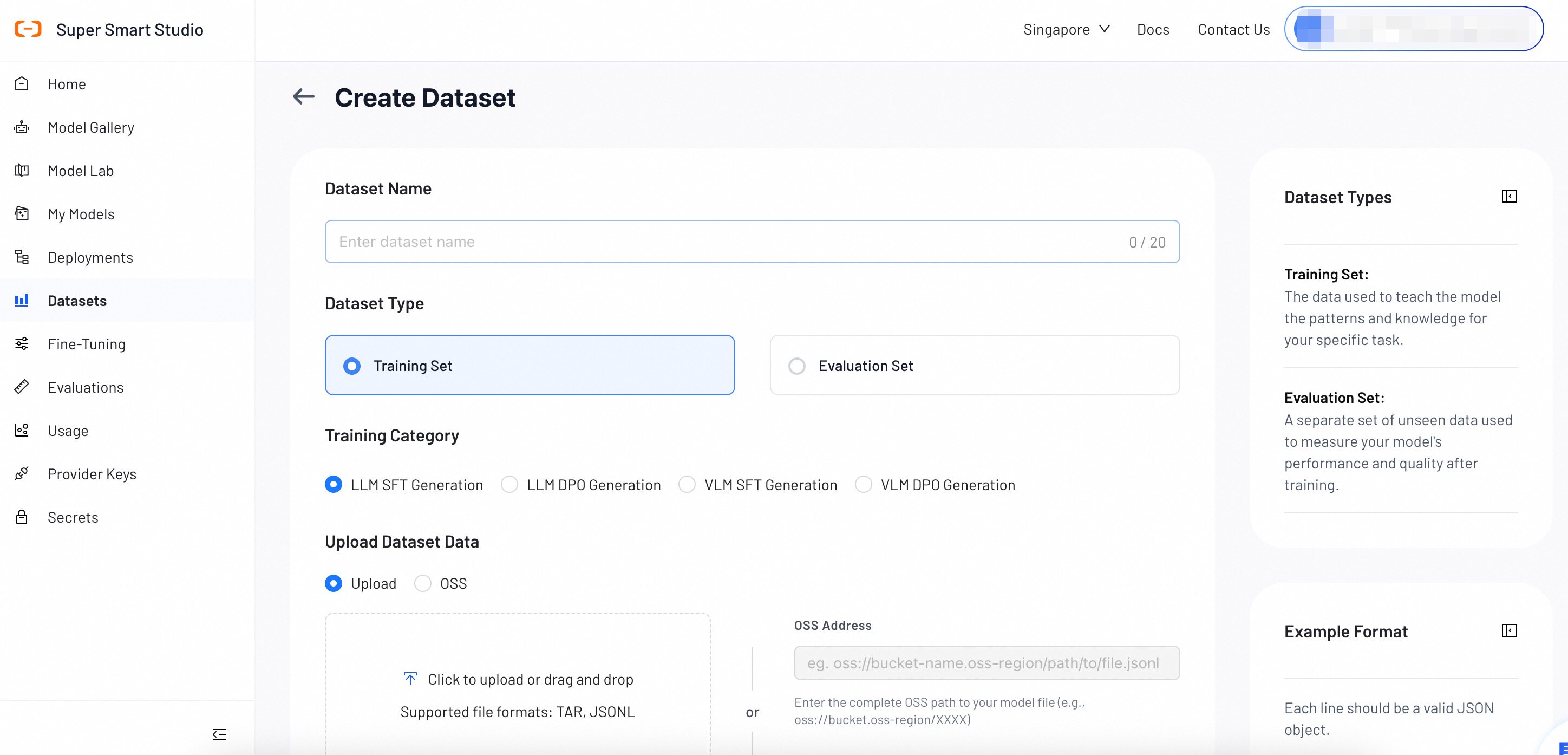Viewport: 1568px width, 755px height.
Task: Click the 0 / 20 character counter
Action: tap(1147, 242)
